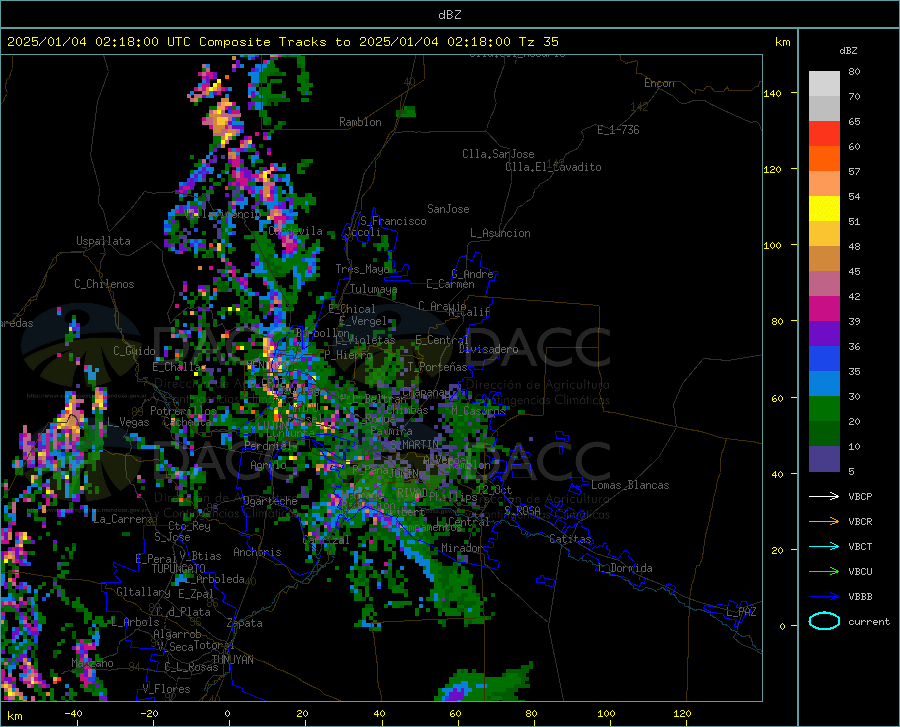The image size is (900, 727).
Task: Click the 'L_Vegas' map label
Action: click(x=128, y=422)
